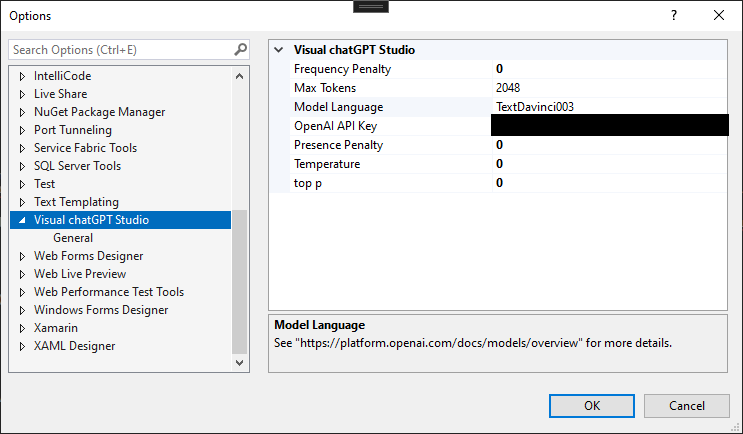743x434 pixels.
Task: Click the tree scrollbar up arrow
Action: (x=239, y=76)
